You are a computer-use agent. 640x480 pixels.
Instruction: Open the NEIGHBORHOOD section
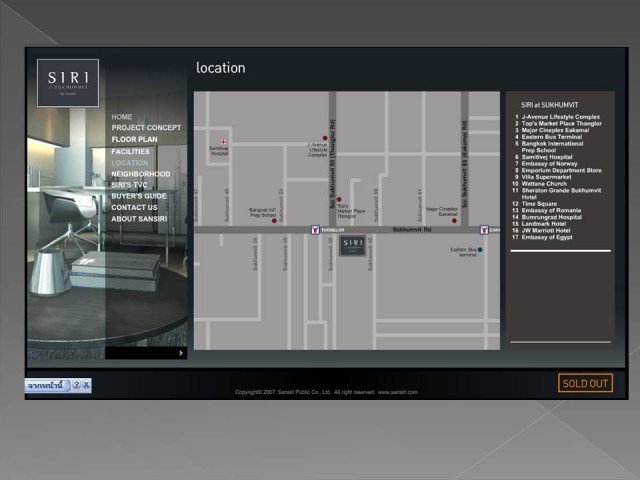click(x=141, y=174)
